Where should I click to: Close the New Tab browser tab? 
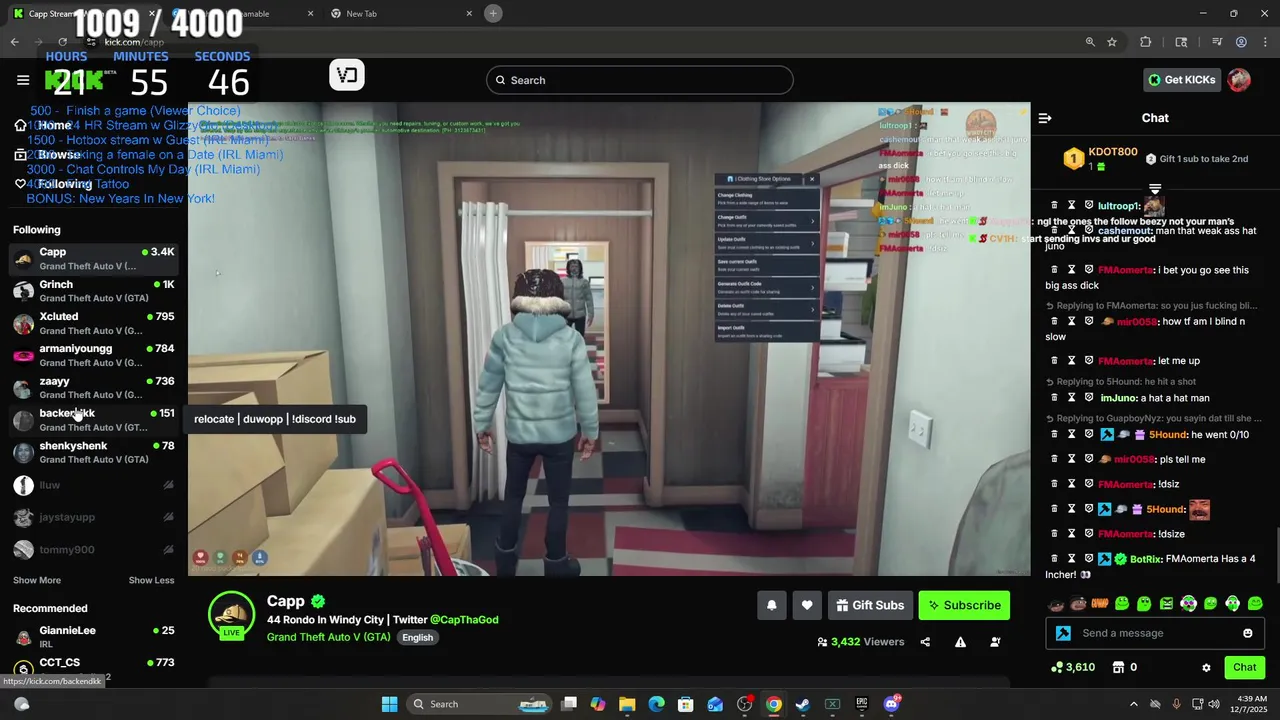[x=469, y=14]
